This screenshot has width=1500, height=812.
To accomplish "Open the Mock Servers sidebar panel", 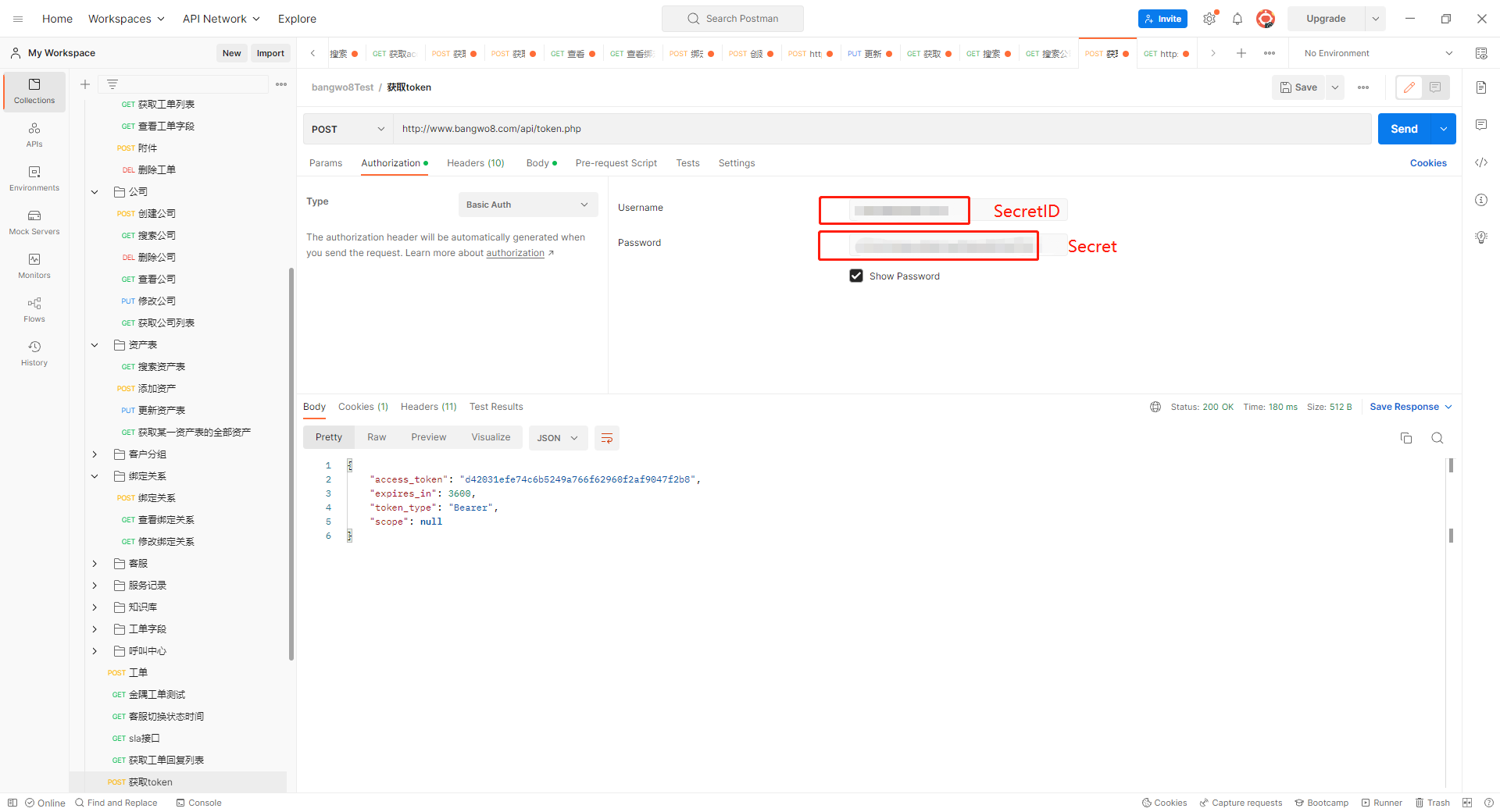I will coord(34,222).
